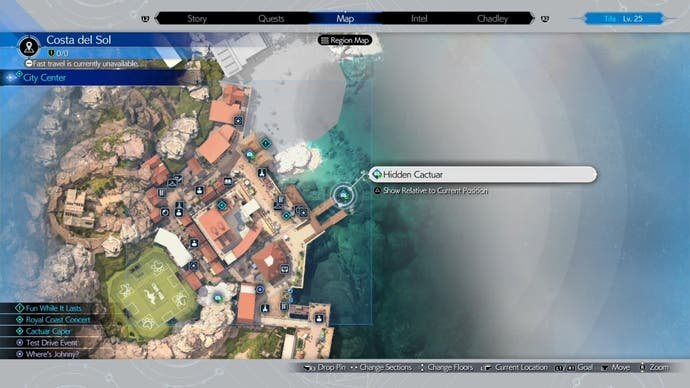Click the Zoom control hint
This screenshot has width=690, height=388.
654,367
